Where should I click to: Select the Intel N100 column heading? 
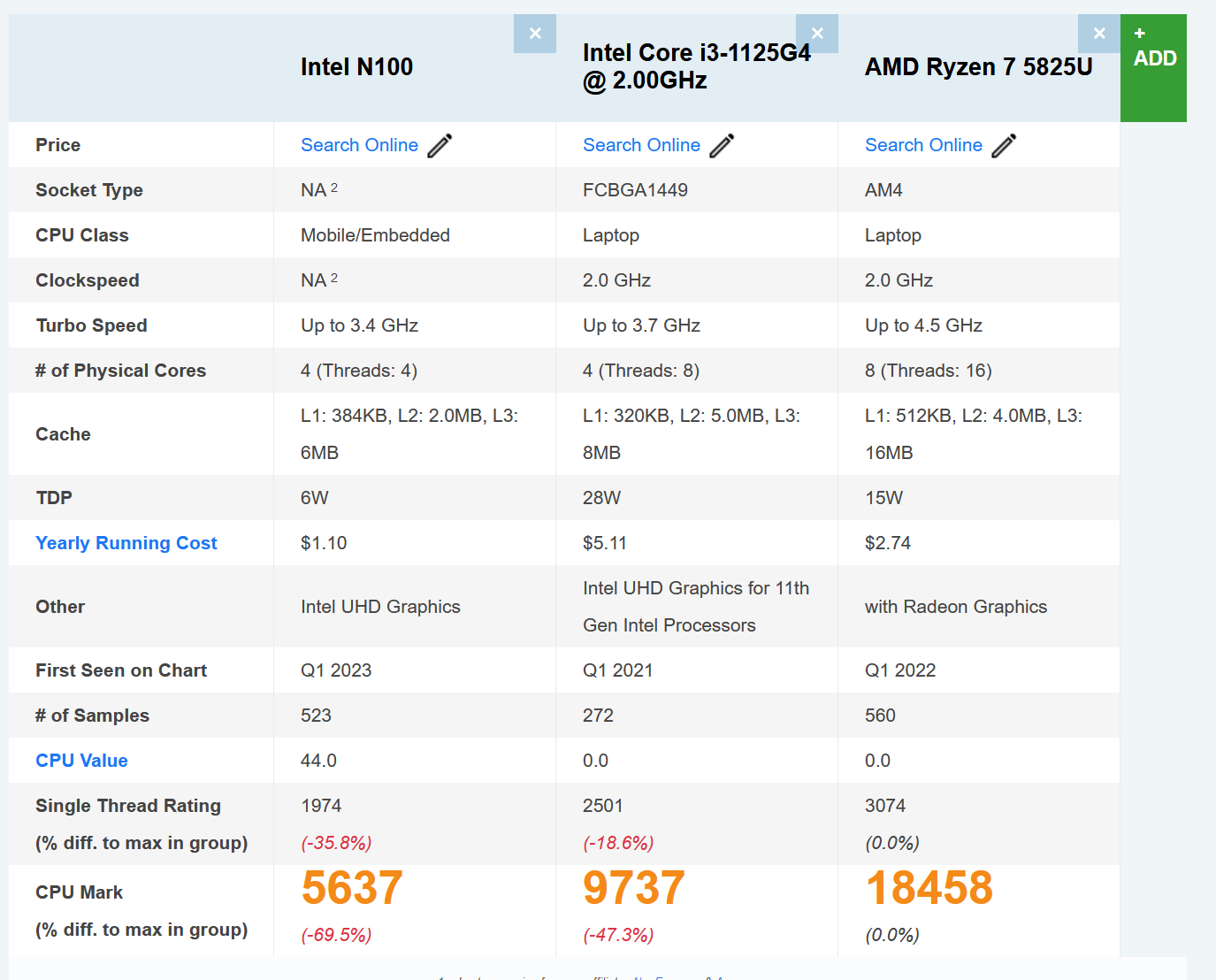coord(356,67)
